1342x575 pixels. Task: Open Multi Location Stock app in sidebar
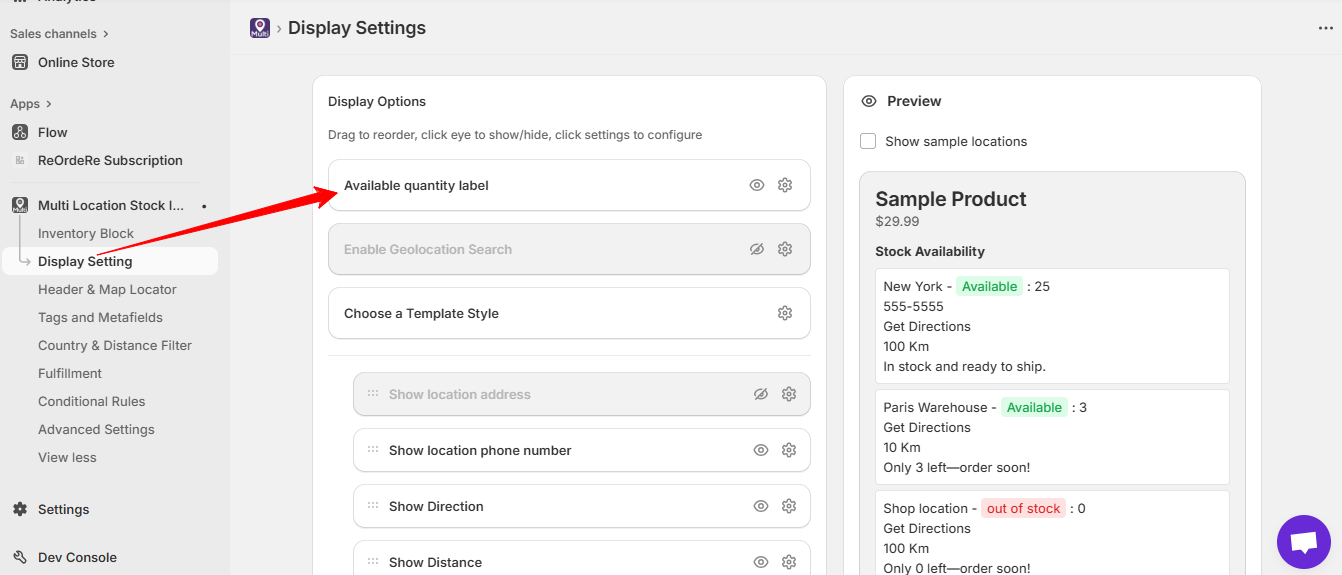[111, 205]
